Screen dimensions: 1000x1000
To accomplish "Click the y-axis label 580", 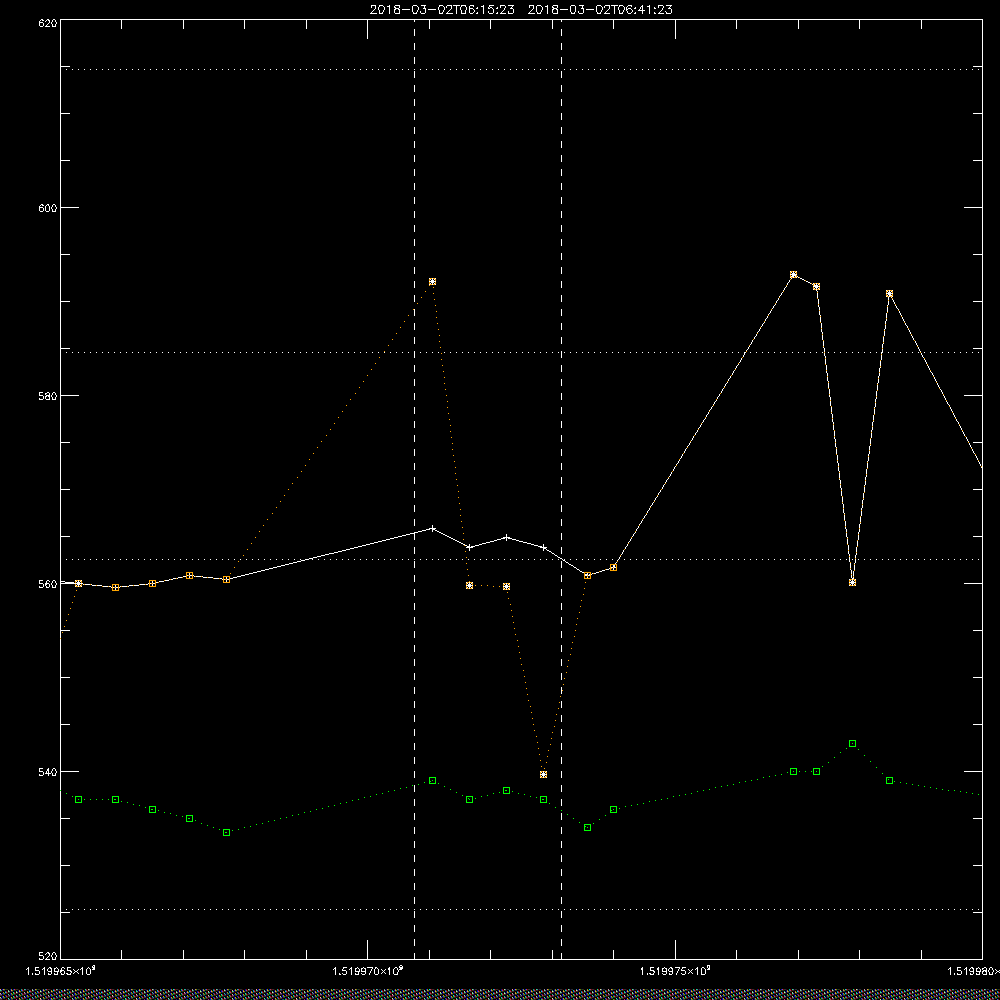I will point(49,395).
